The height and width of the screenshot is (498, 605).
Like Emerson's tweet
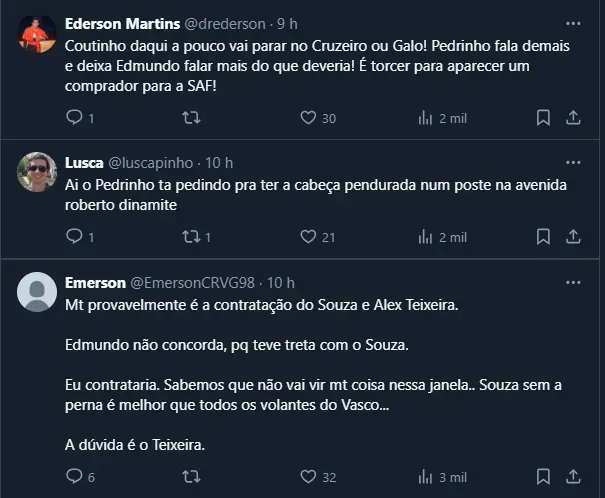click(309, 477)
